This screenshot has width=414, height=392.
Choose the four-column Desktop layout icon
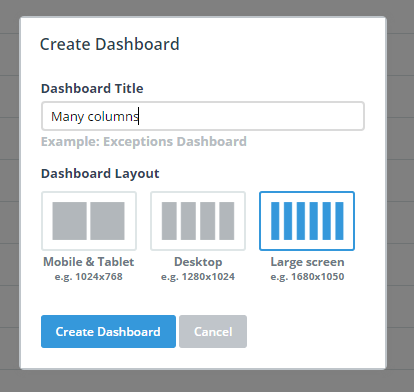[198, 221]
